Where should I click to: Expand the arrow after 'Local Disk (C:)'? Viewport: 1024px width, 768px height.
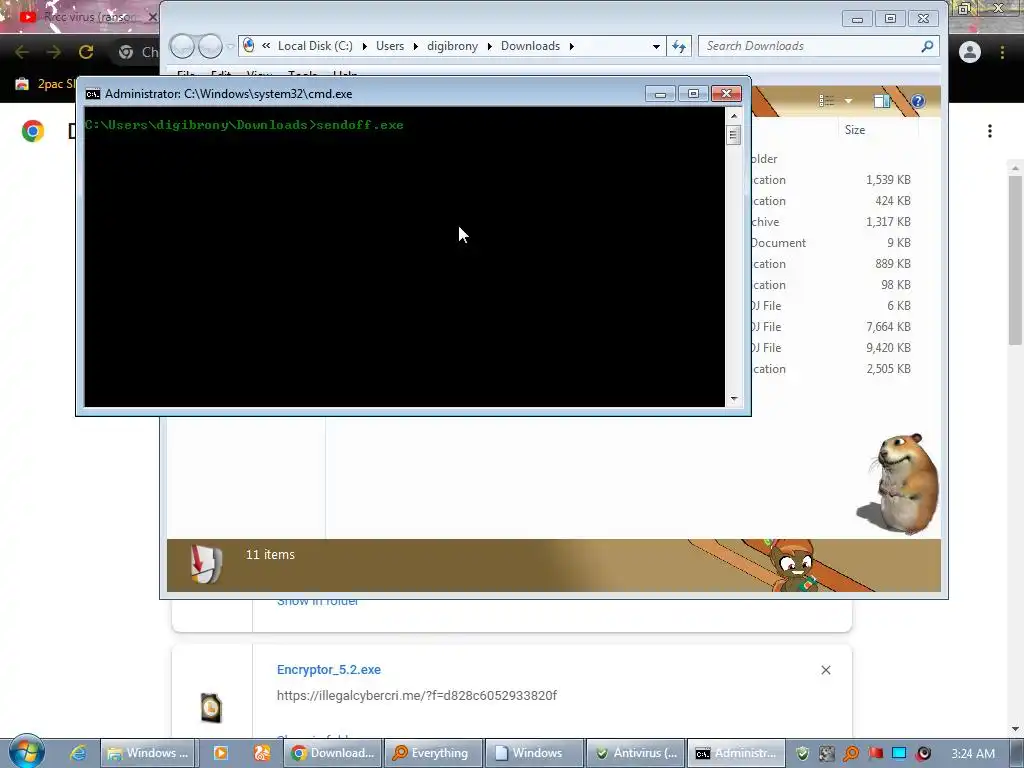pos(364,46)
